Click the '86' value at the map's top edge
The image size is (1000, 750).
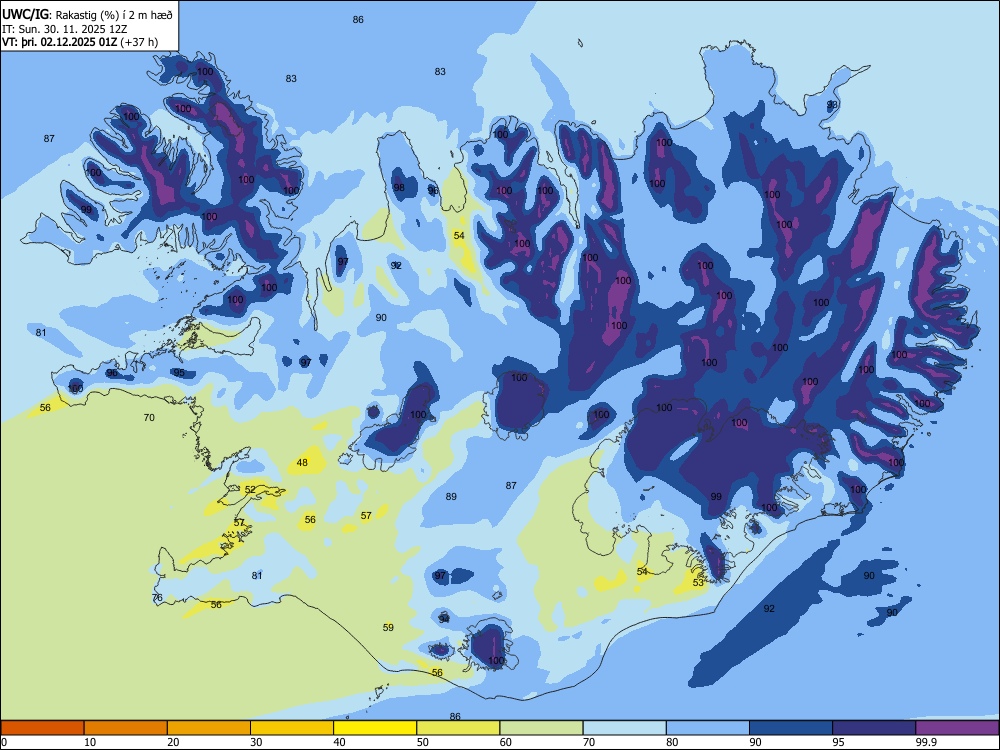pyautogui.click(x=358, y=19)
